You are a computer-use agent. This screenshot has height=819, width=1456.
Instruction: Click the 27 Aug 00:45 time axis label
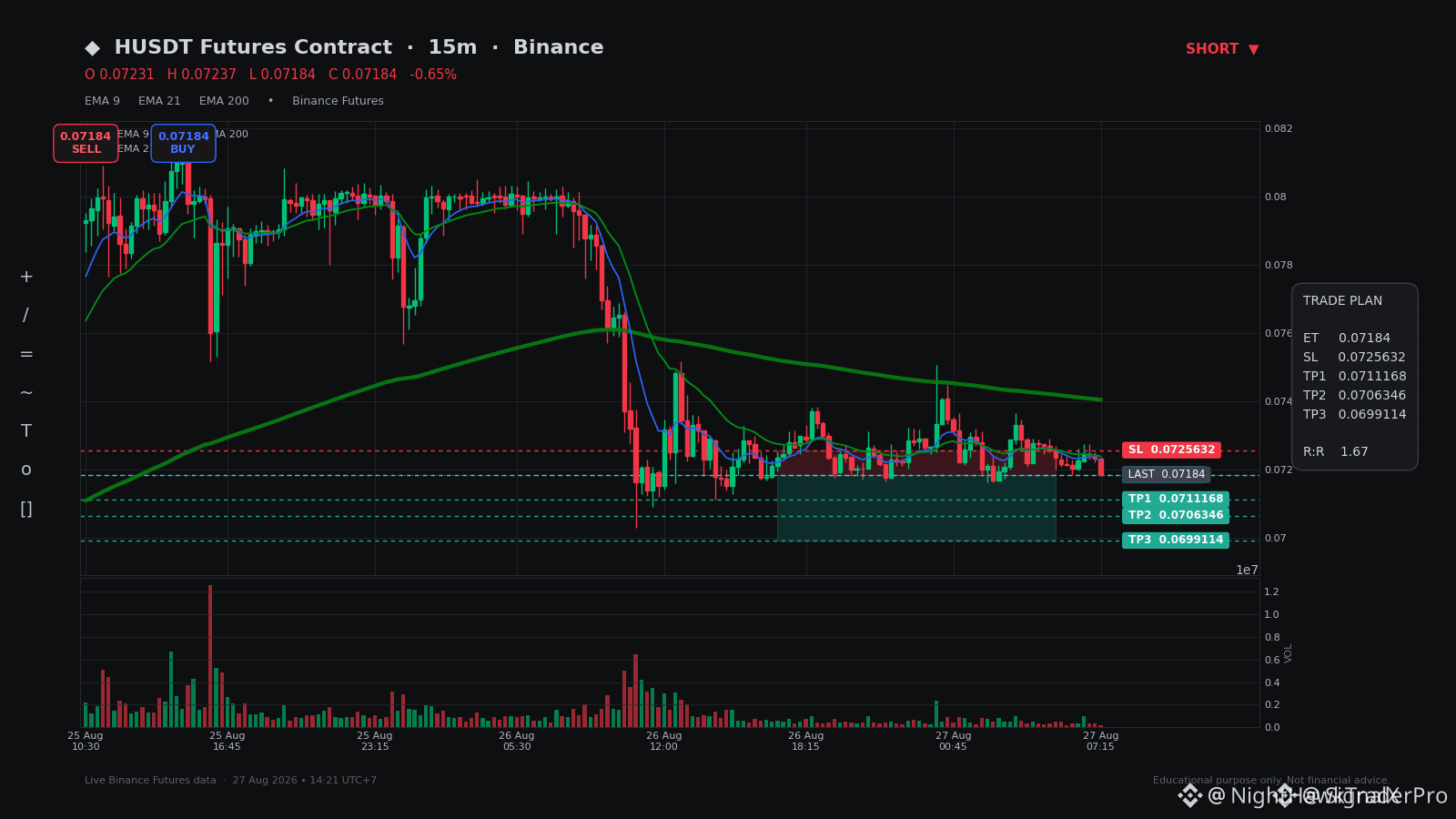[x=954, y=741]
